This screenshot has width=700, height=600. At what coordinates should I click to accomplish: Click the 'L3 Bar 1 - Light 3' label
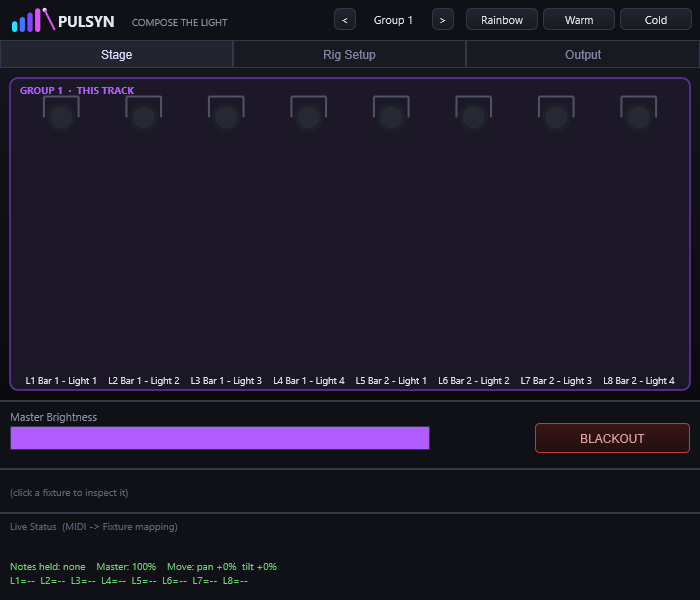coord(226,381)
